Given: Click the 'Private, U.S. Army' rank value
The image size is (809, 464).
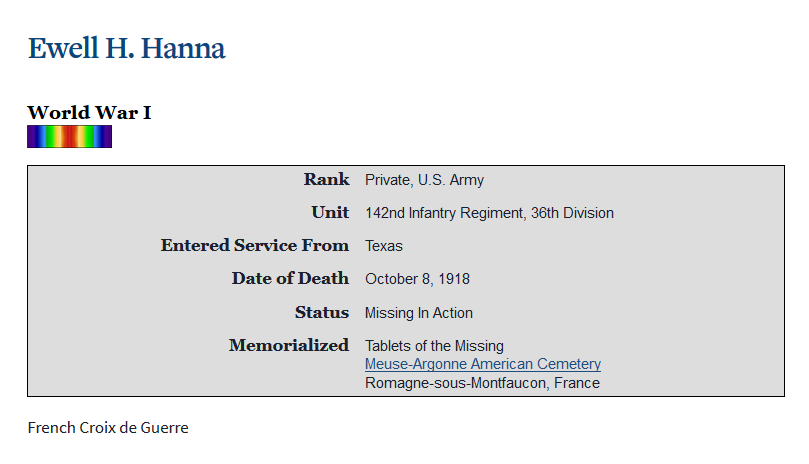Looking at the screenshot, I should [424, 180].
